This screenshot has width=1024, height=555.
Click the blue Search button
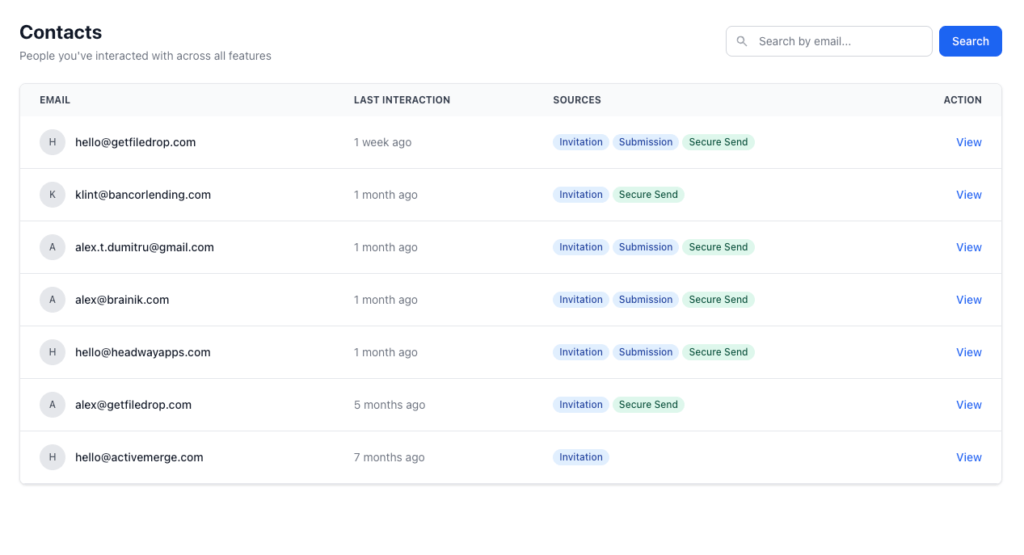(970, 41)
